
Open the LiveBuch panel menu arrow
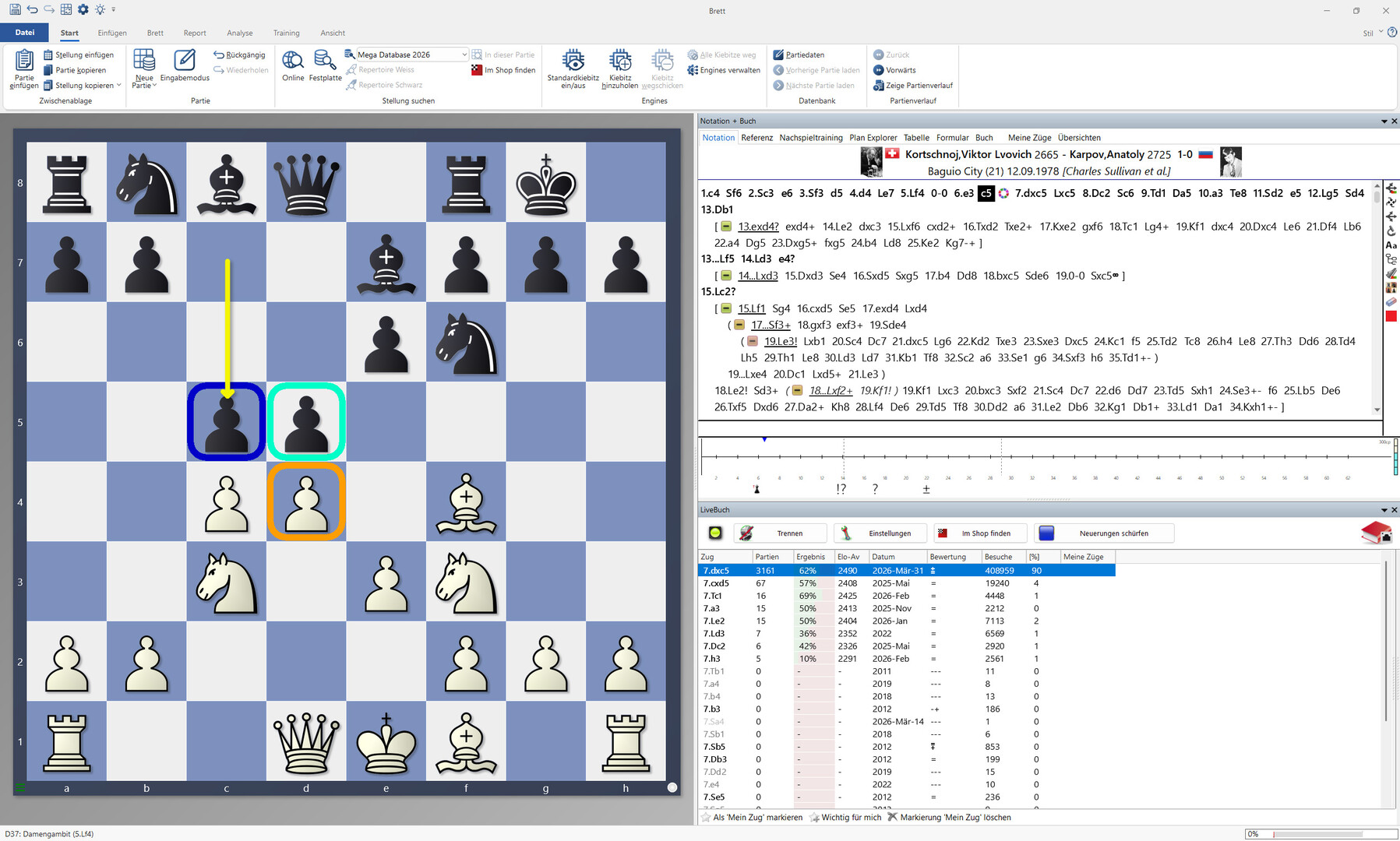coord(1384,510)
